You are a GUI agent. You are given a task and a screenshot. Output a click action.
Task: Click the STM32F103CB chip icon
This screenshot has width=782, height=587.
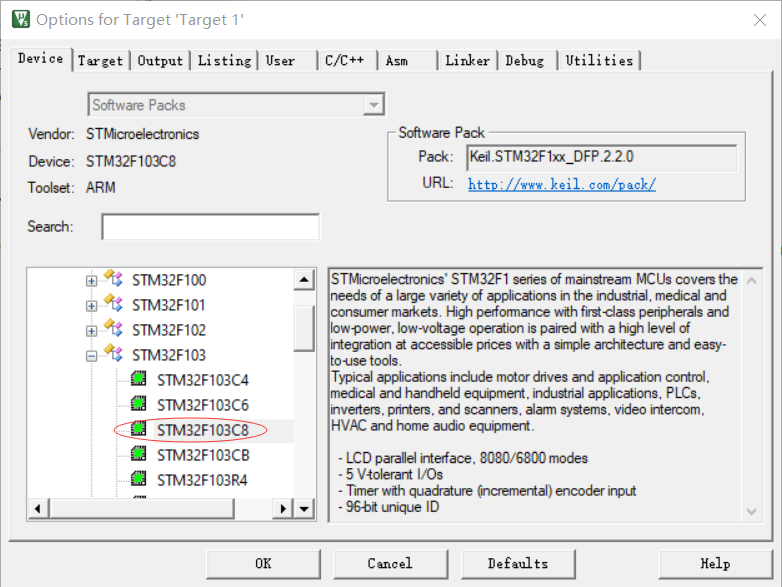click(x=139, y=453)
